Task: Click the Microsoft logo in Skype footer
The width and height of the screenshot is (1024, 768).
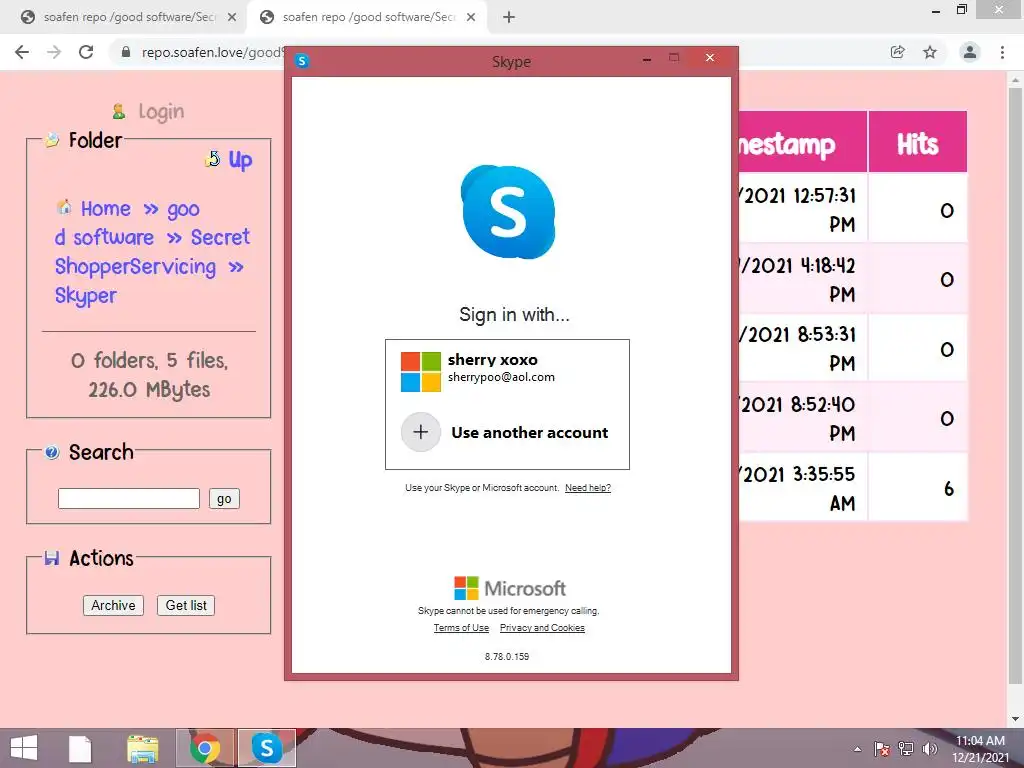Action: (x=510, y=588)
